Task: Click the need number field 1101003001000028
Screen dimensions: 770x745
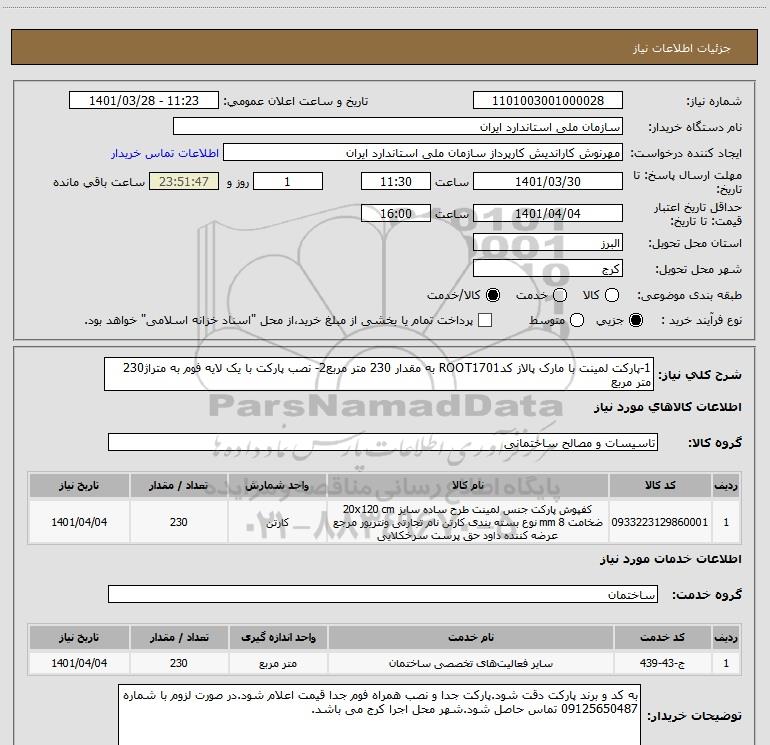Action: point(548,100)
